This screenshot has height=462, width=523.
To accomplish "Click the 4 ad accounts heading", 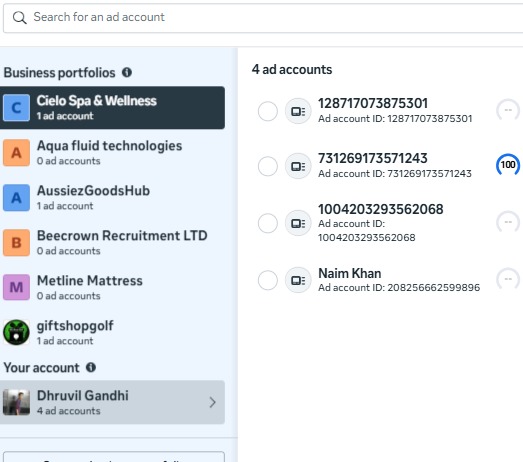I will coord(292,69).
